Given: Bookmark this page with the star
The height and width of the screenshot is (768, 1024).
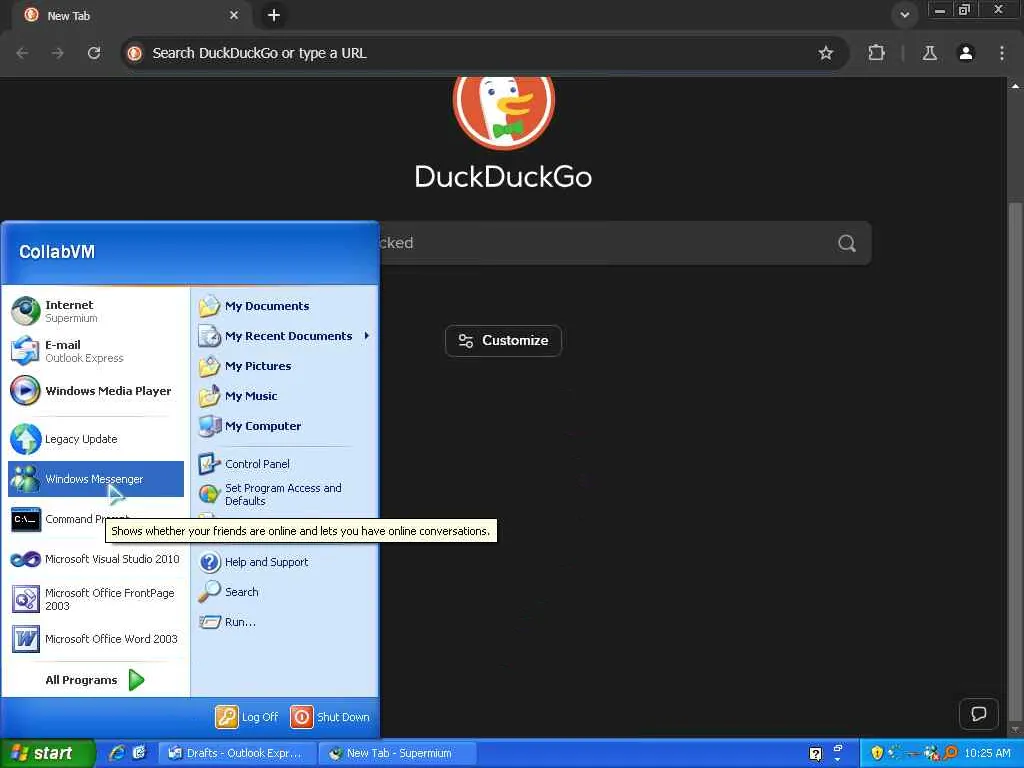Looking at the screenshot, I should click(x=825, y=53).
